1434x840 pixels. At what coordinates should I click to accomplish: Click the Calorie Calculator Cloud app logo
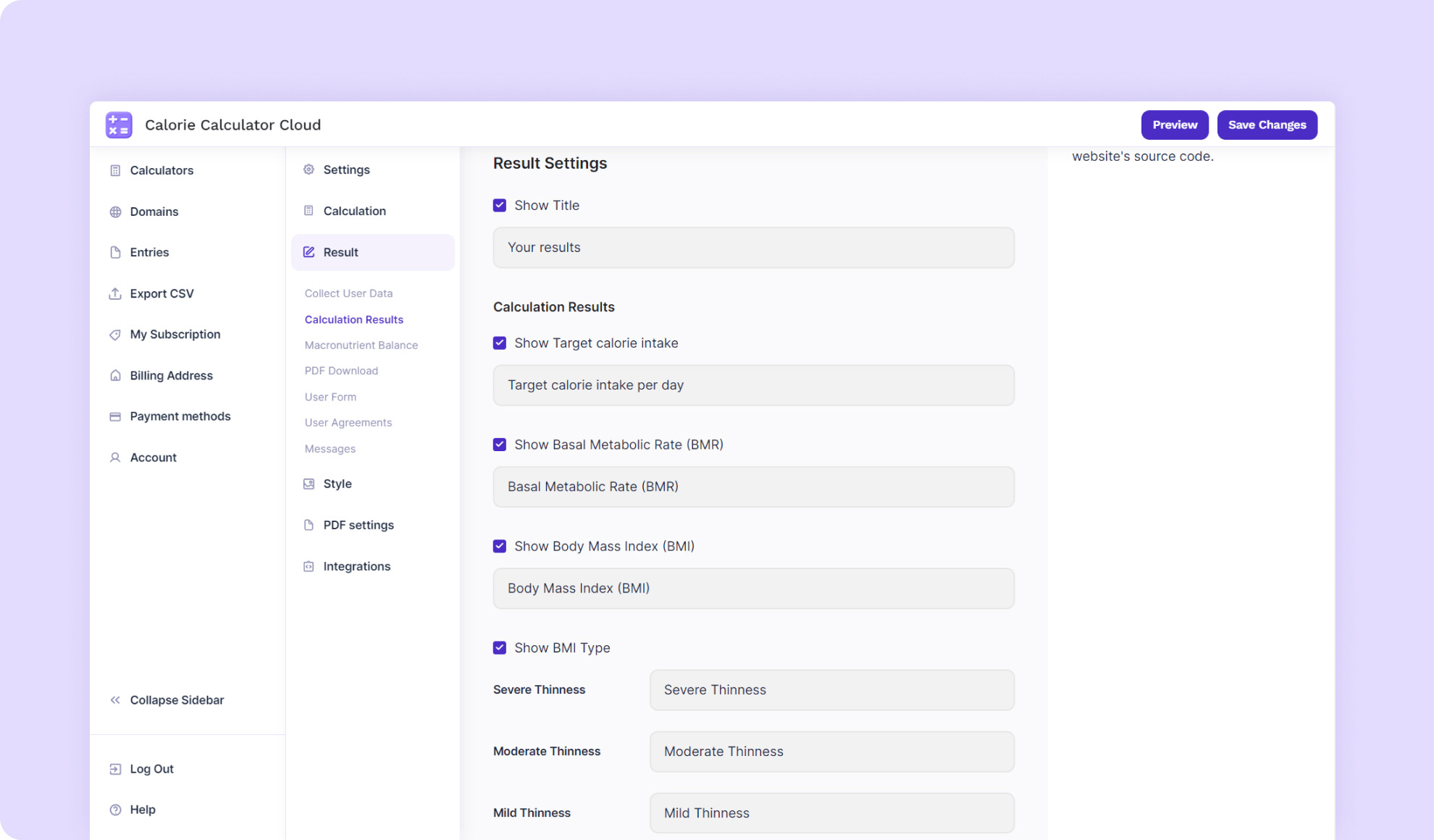click(119, 125)
